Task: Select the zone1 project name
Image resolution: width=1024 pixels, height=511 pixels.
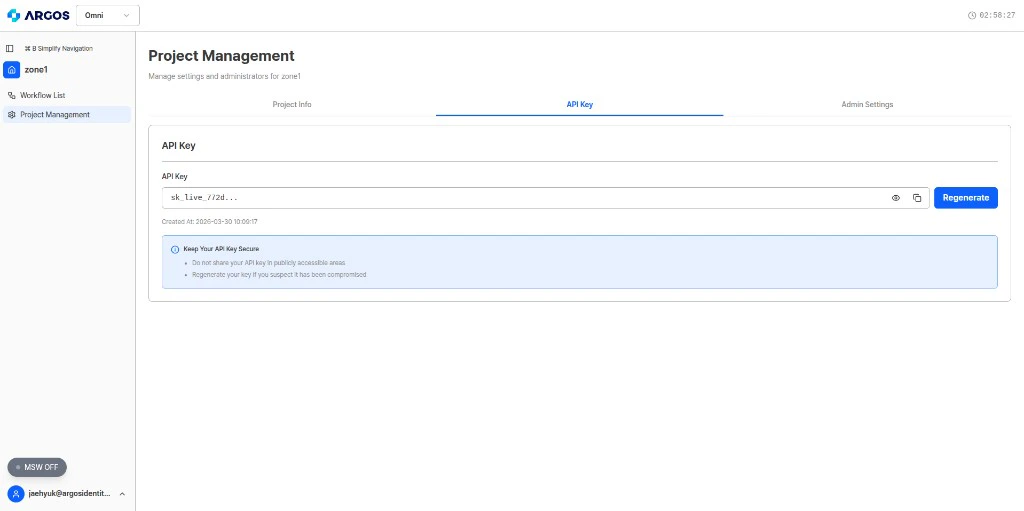Action: pyautogui.click(x=37, y=69)
